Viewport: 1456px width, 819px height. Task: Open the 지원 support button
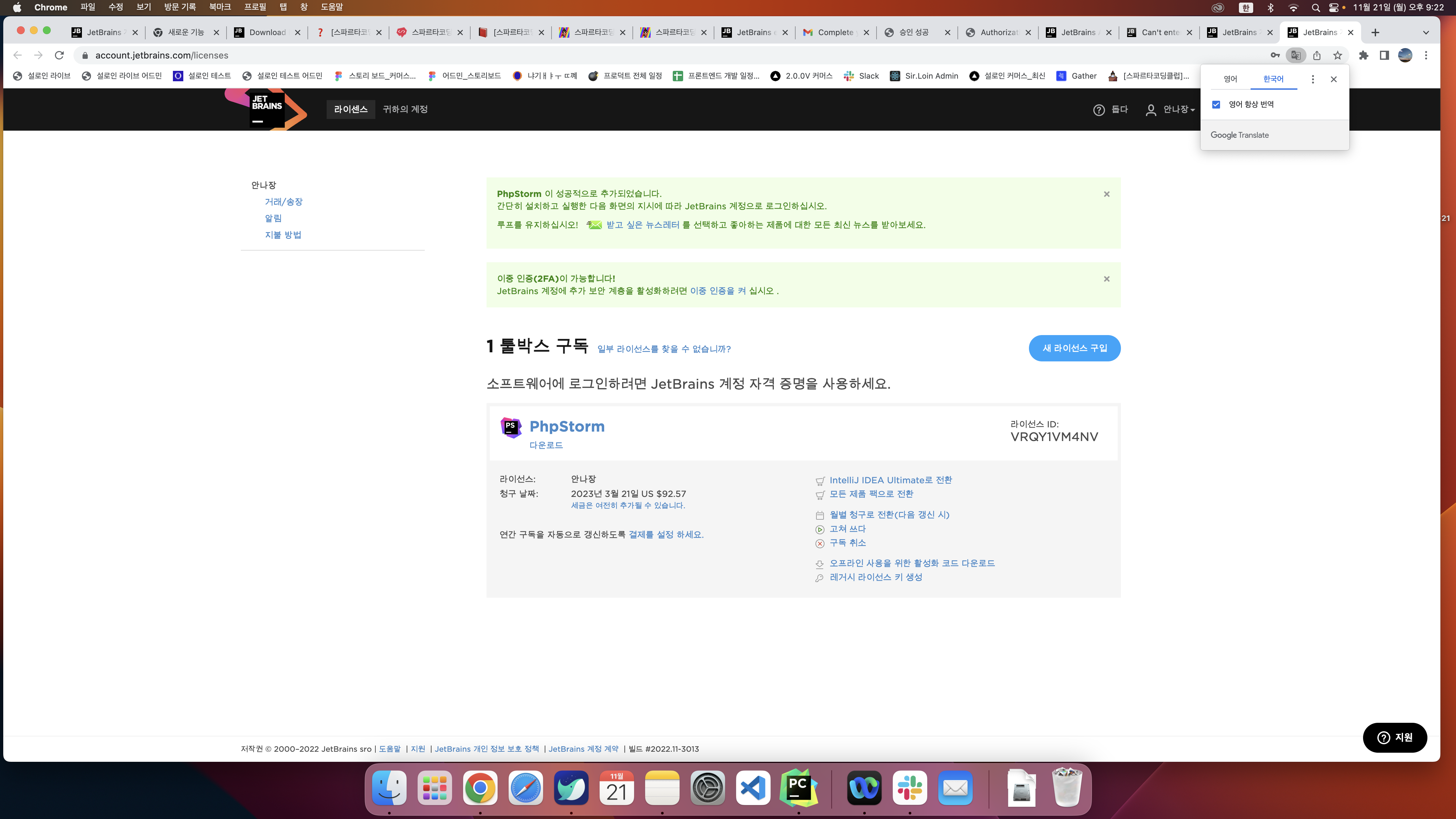click(1394, 738)
